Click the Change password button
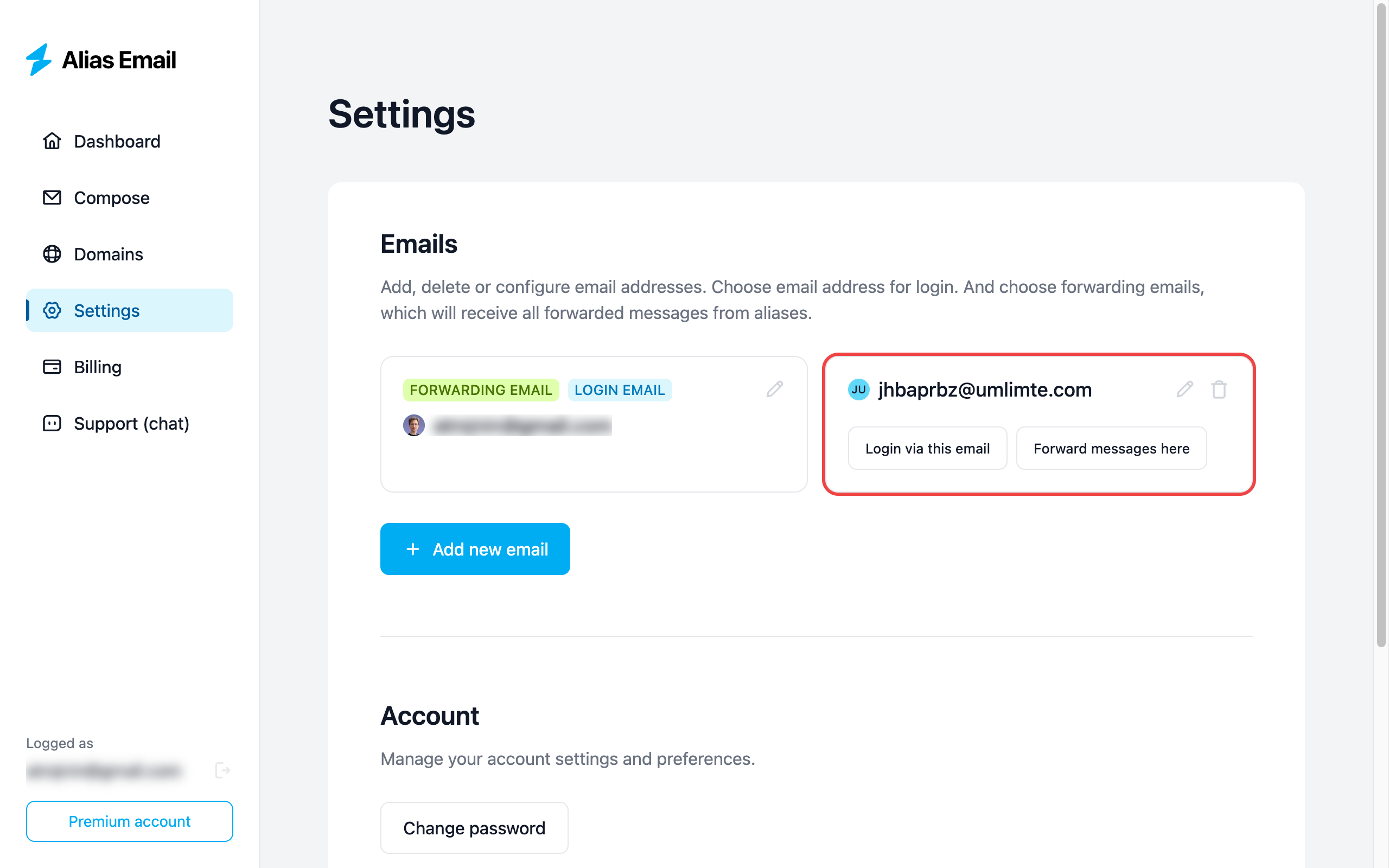 point(474,828)
